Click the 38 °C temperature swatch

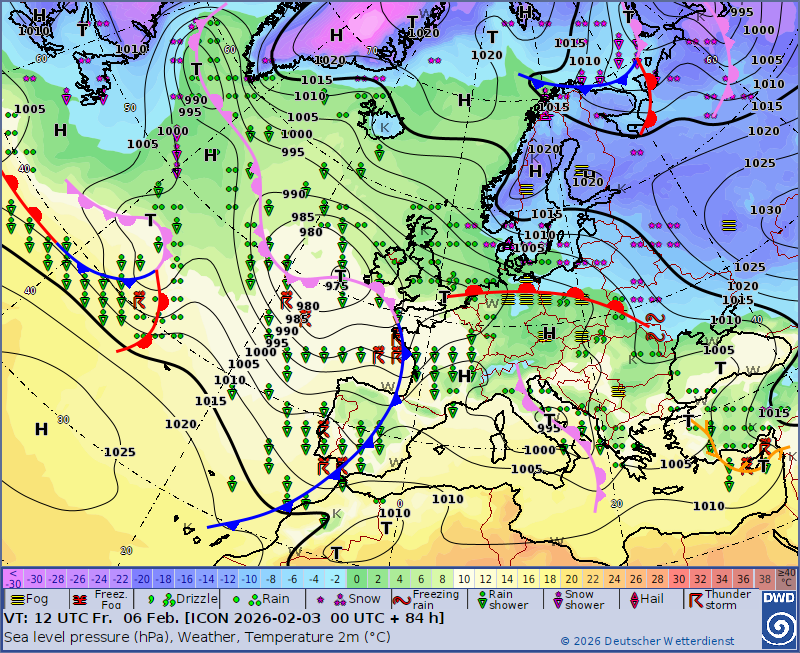tap(765, 578)
